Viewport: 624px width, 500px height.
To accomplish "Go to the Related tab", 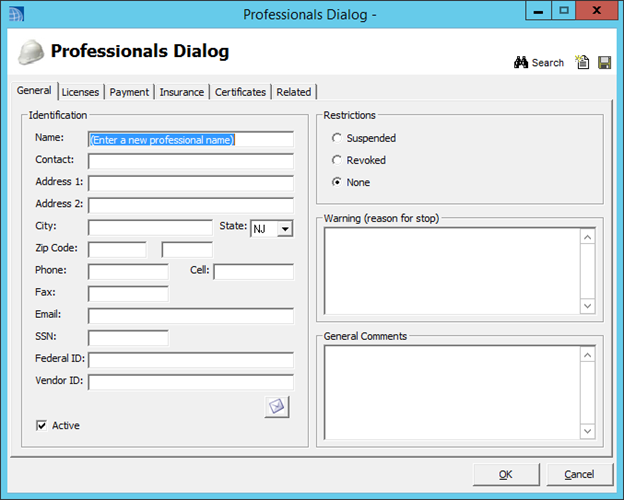I will pos(294,92).
